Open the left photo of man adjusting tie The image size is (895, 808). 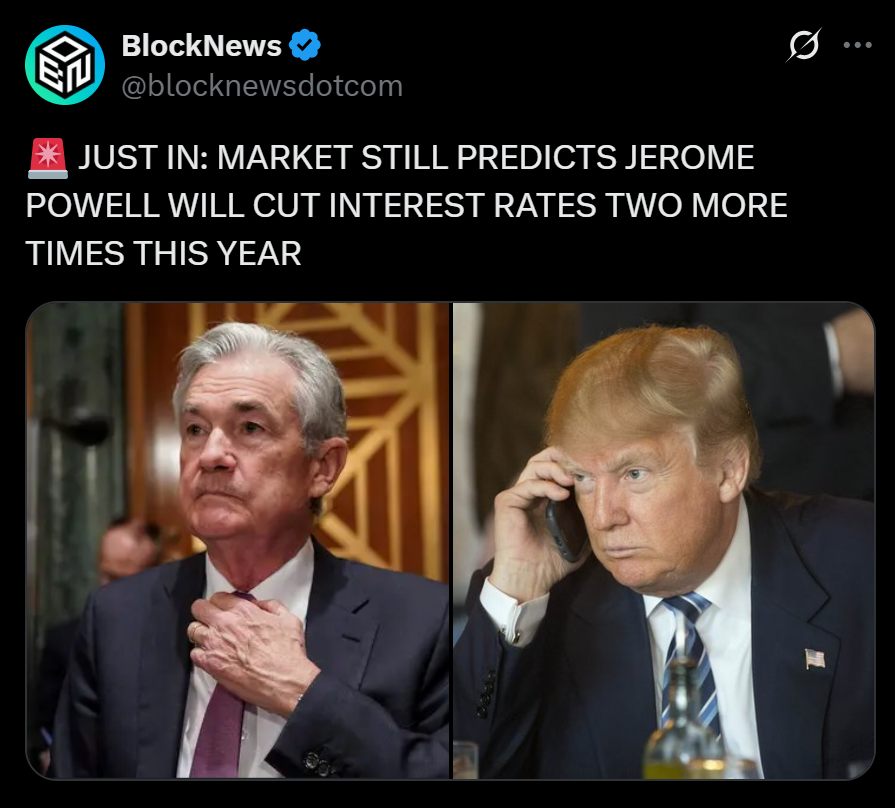coord(238,540)
